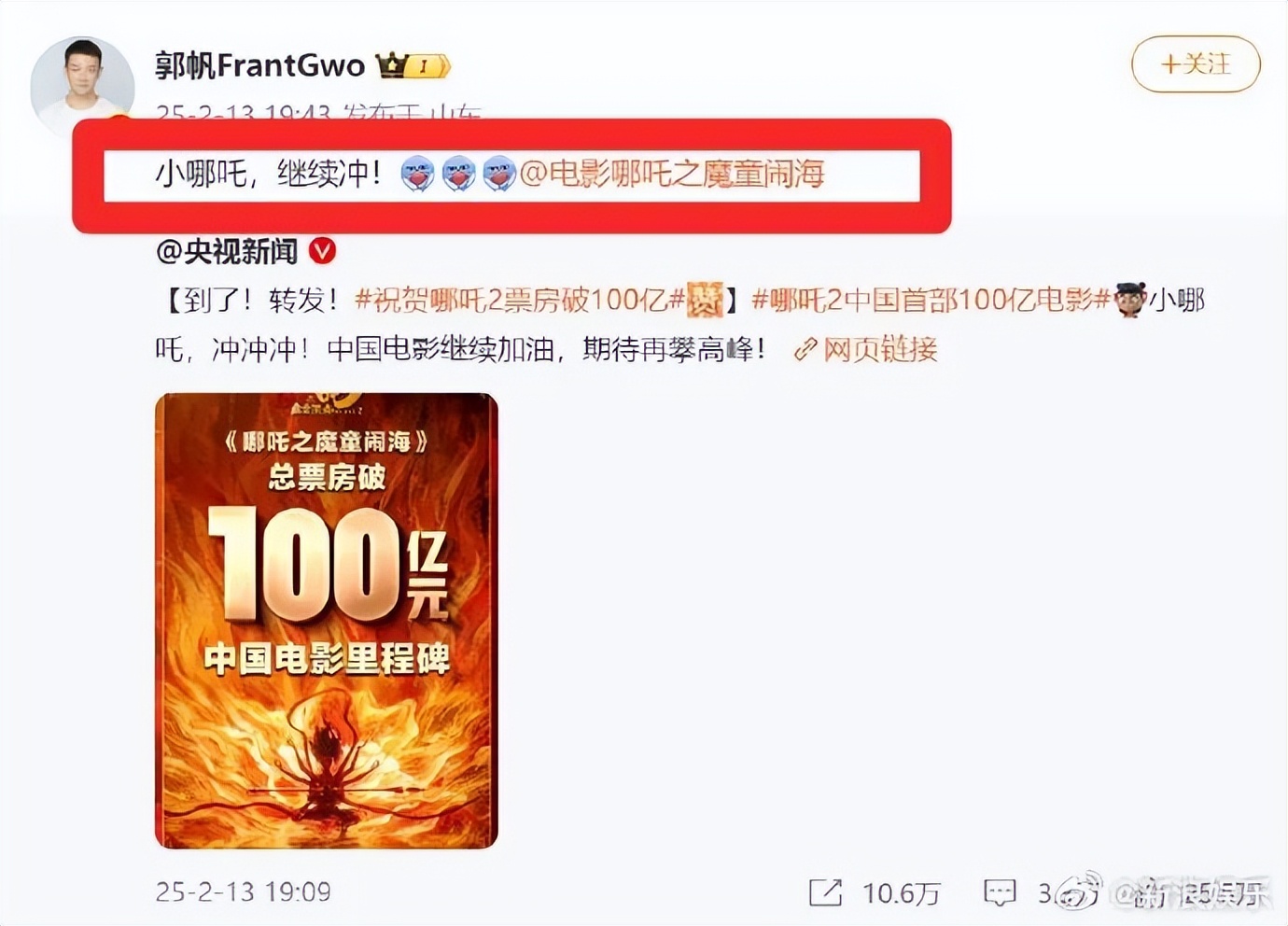
Task: Tap the repost arrow icon
Action: pos(825,892)
